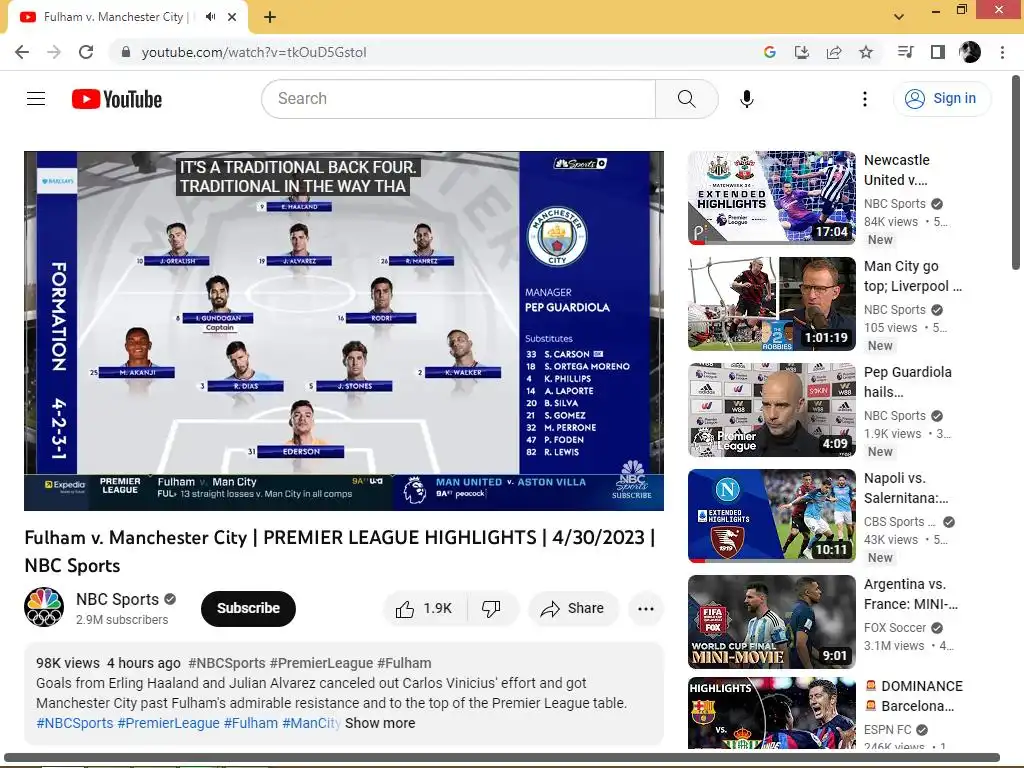Viewport: 1024px width, 768px height.
Task: Open the Newcastle United v. video title
Action: [897, 170]
